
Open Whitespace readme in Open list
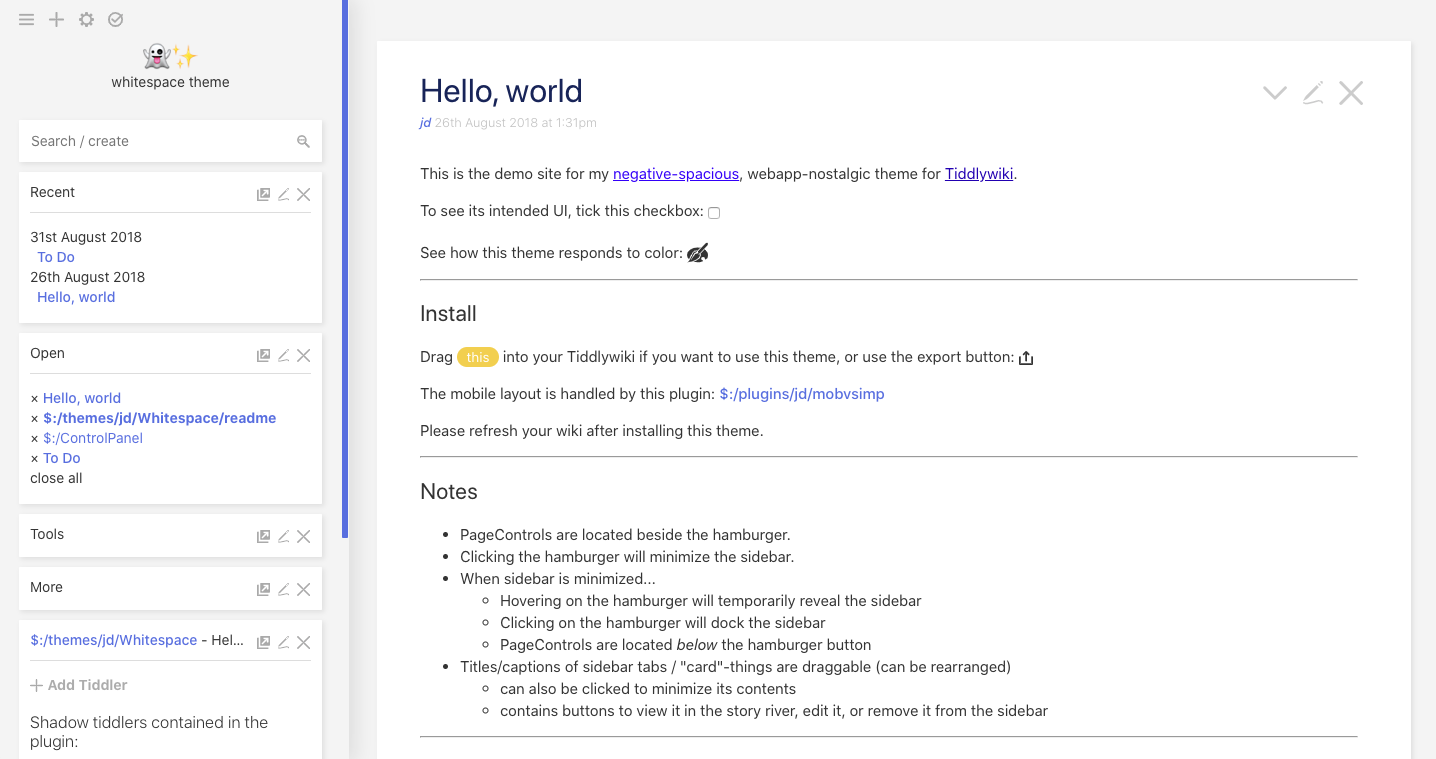[160, 418]
